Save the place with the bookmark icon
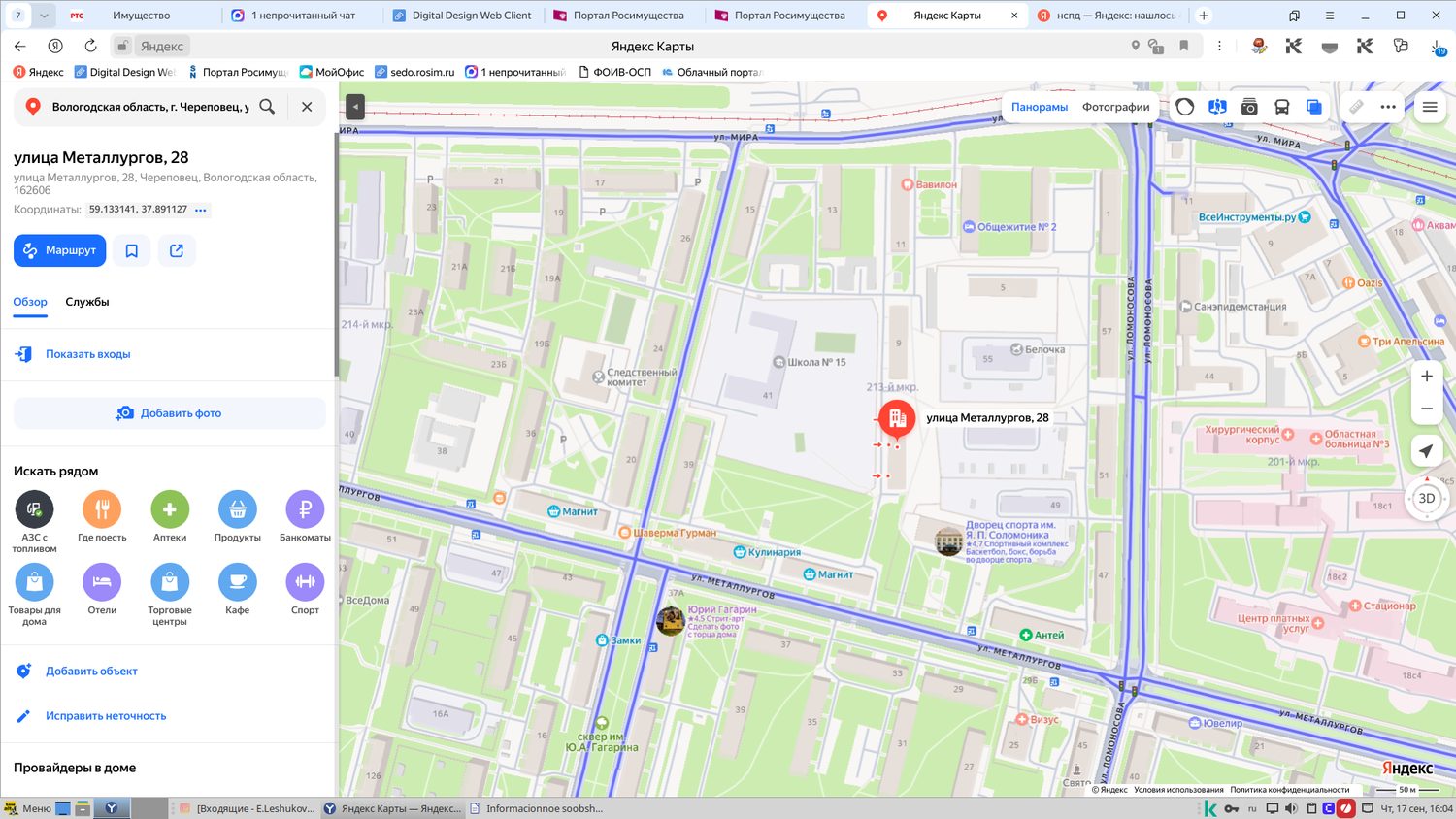The image size is (1456, 819). coord(132,250)
